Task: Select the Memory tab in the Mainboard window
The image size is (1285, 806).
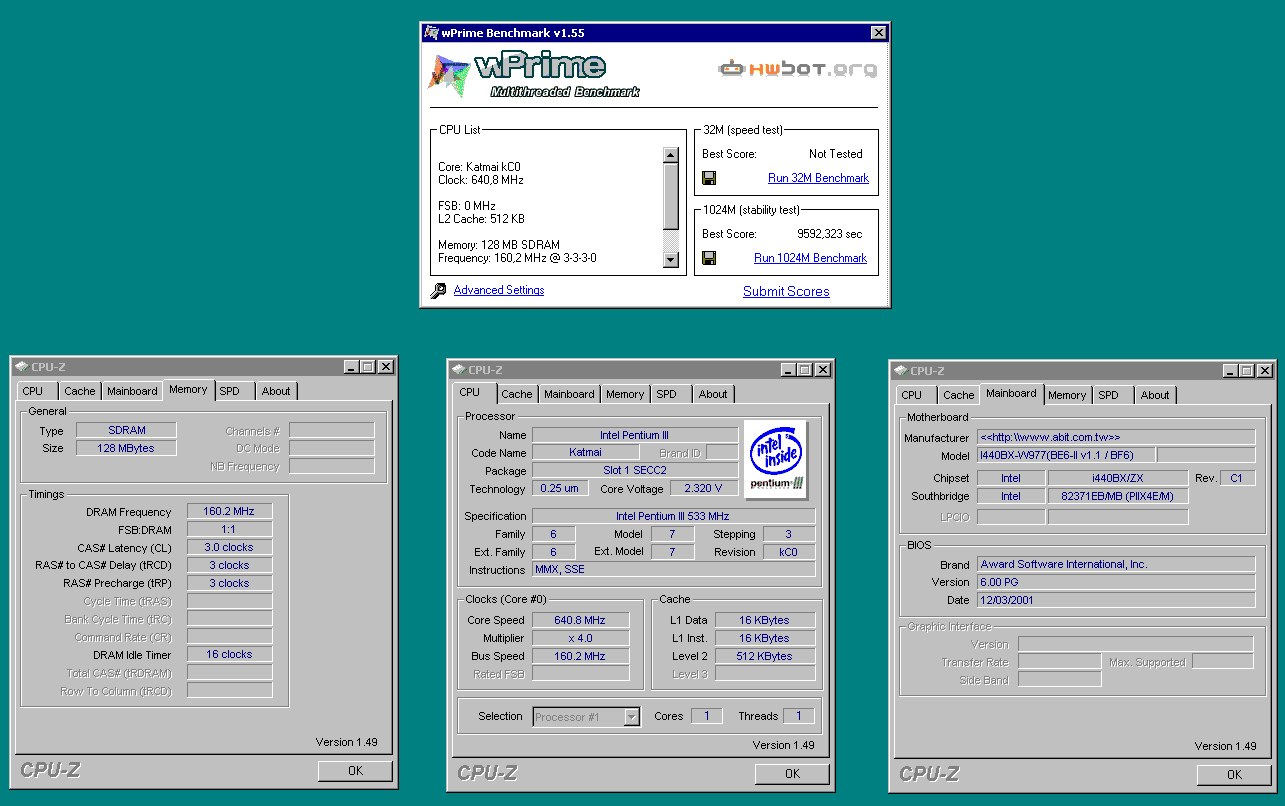Action: [1067, 395]
